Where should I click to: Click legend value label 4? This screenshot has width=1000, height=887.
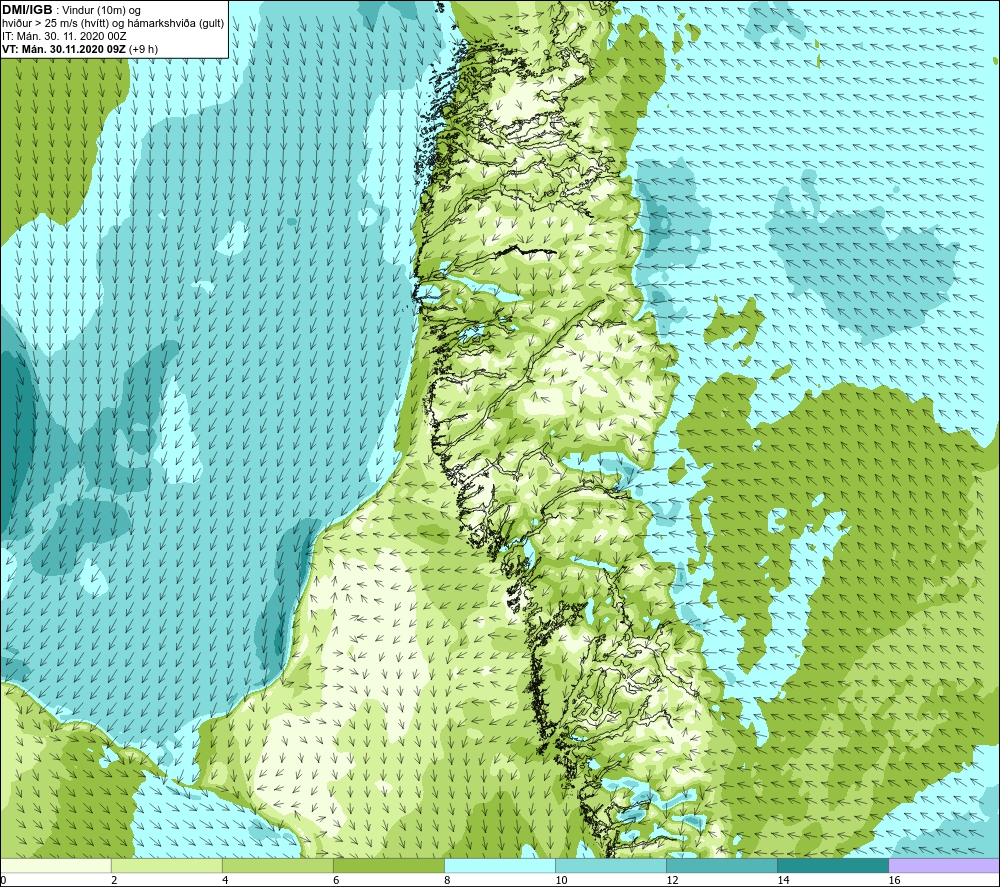tap(225, 880)
